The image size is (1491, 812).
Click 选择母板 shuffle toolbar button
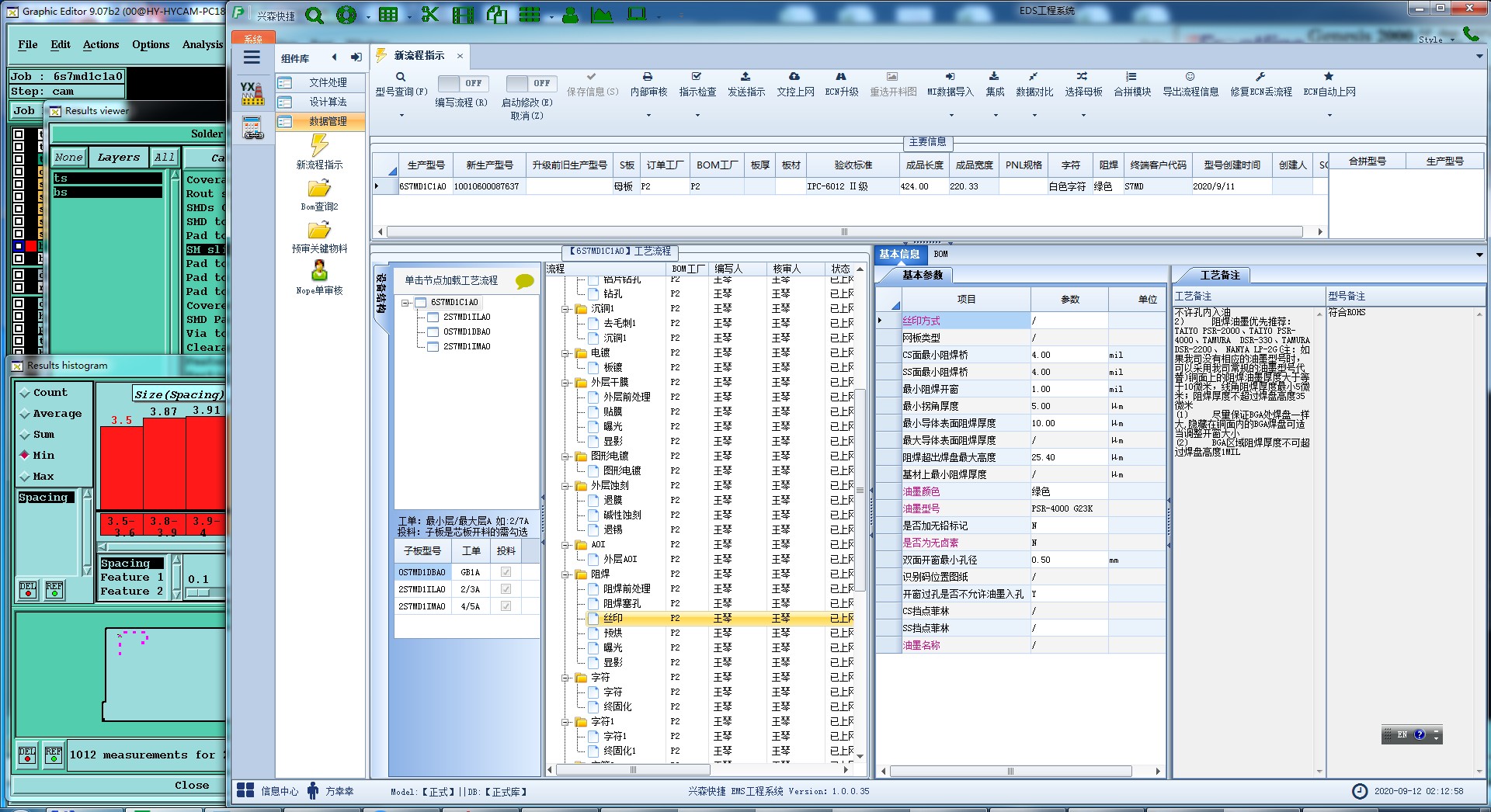coord(1083,85)
